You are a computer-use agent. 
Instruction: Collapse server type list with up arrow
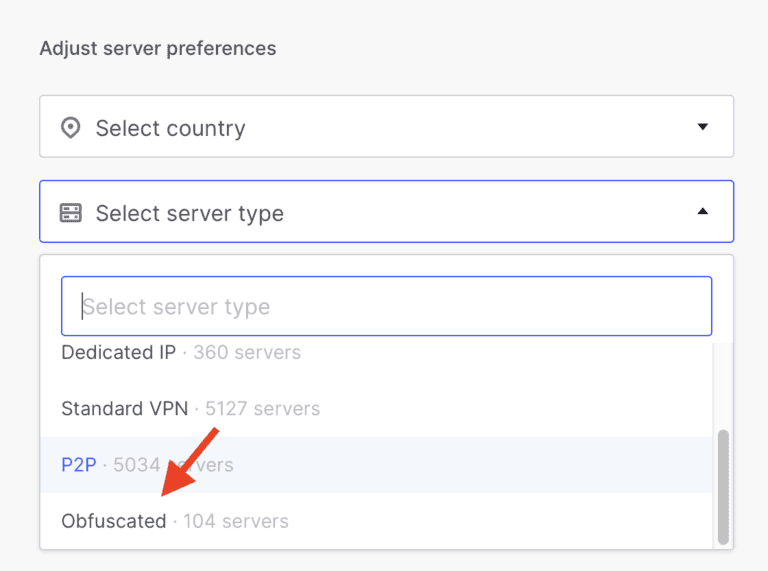pyautogui.click(x=702, y=212)
